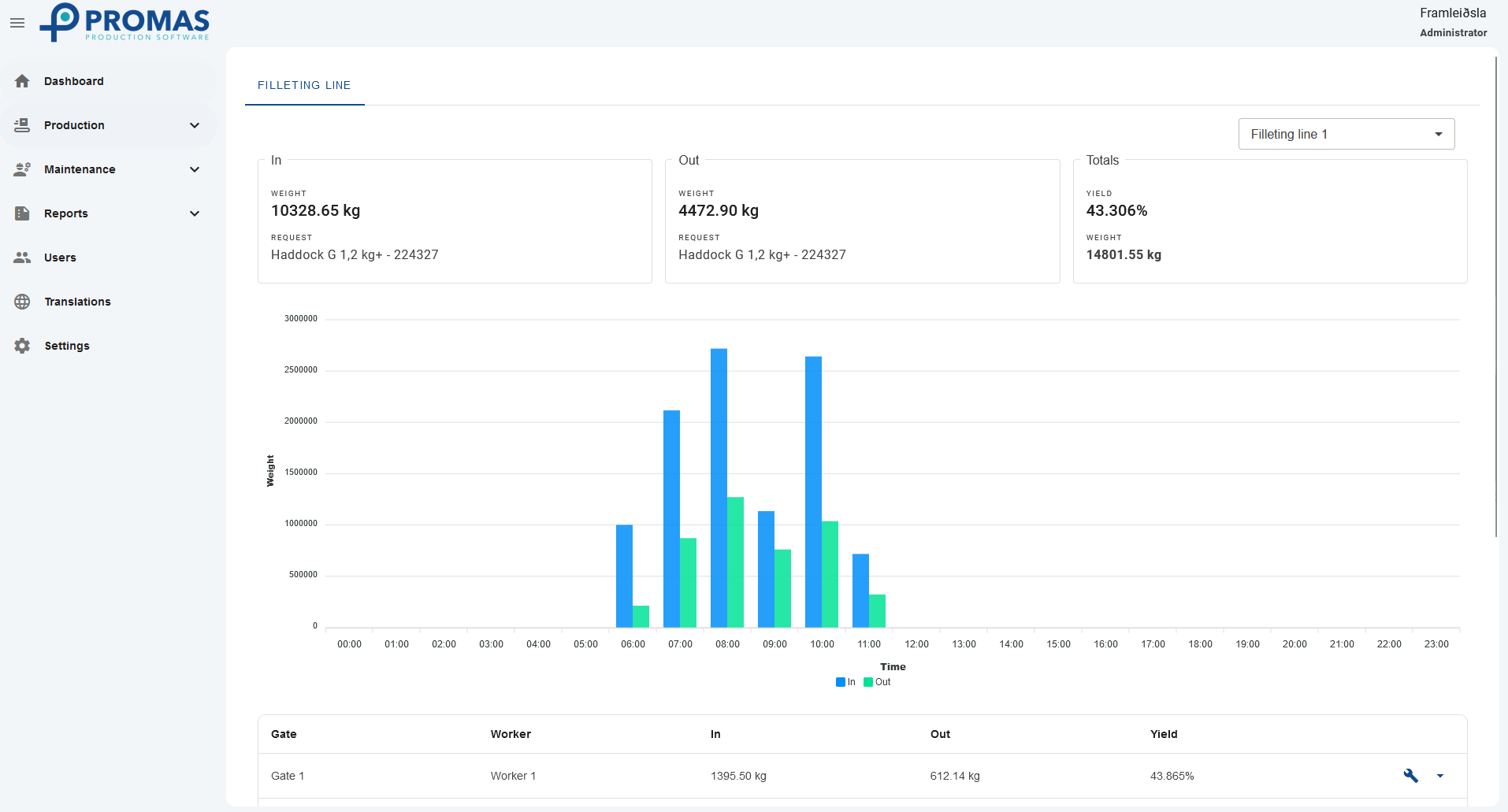Open the Filleting line 1 dropdown
The image size is (1508, 812).
(x=1346, y=134)
